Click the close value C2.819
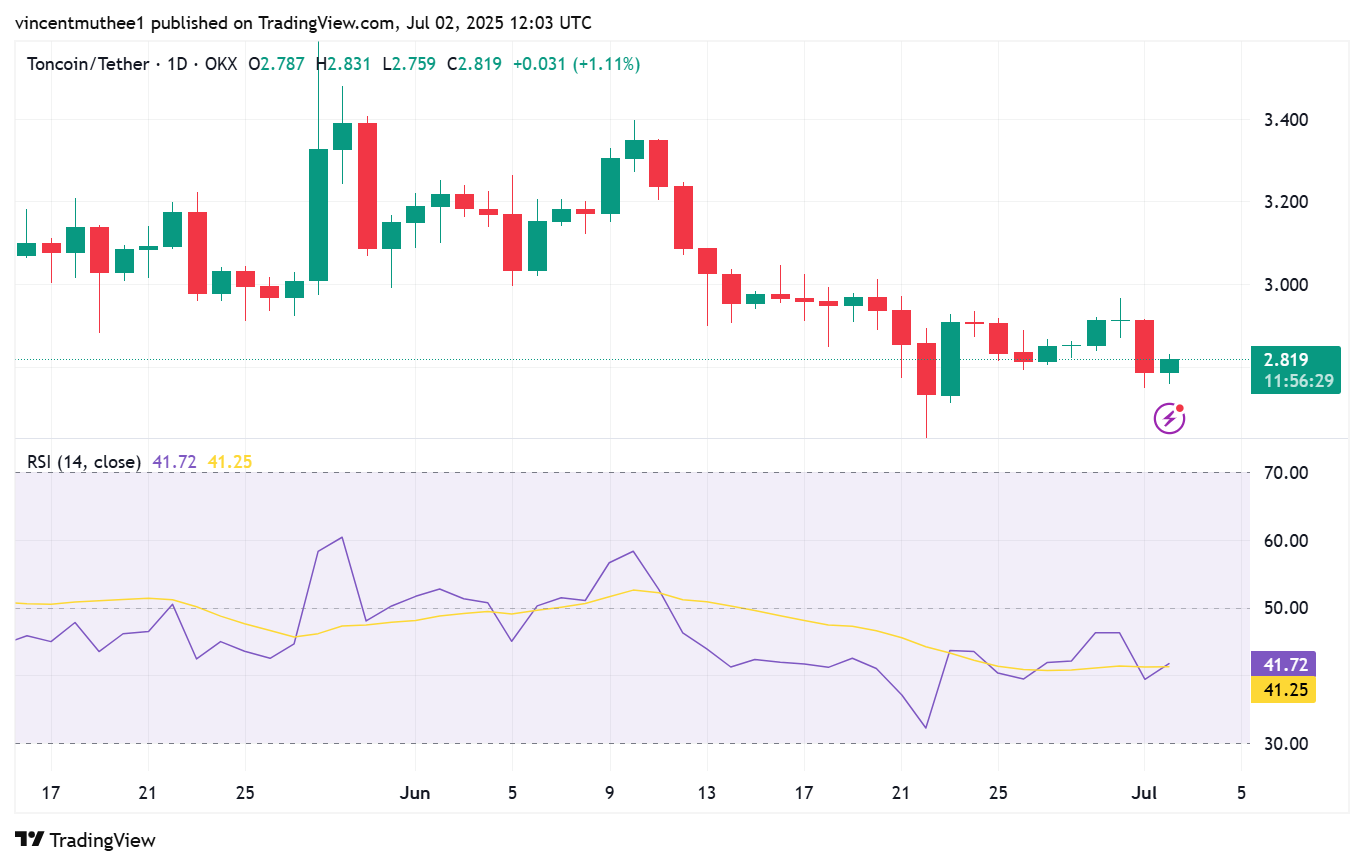Screen dimensions: 1364x866 click(474, 64)
